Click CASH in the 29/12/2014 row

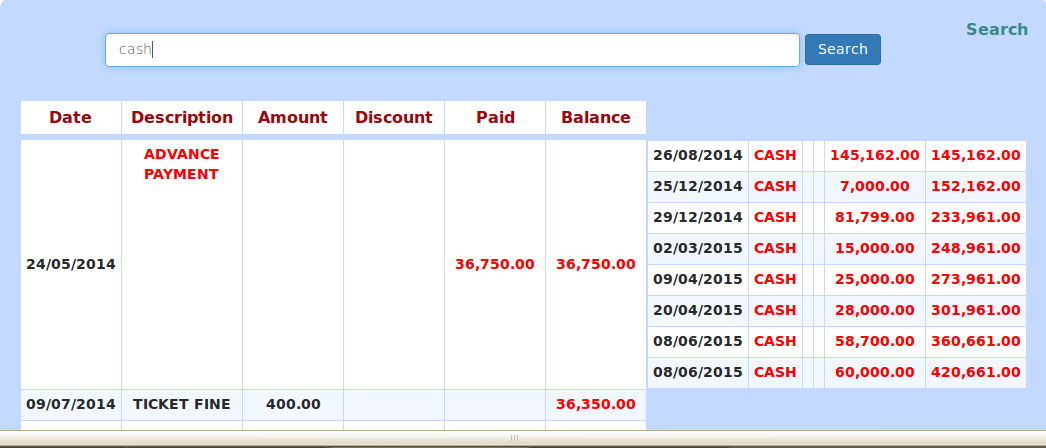coord(775,217)
